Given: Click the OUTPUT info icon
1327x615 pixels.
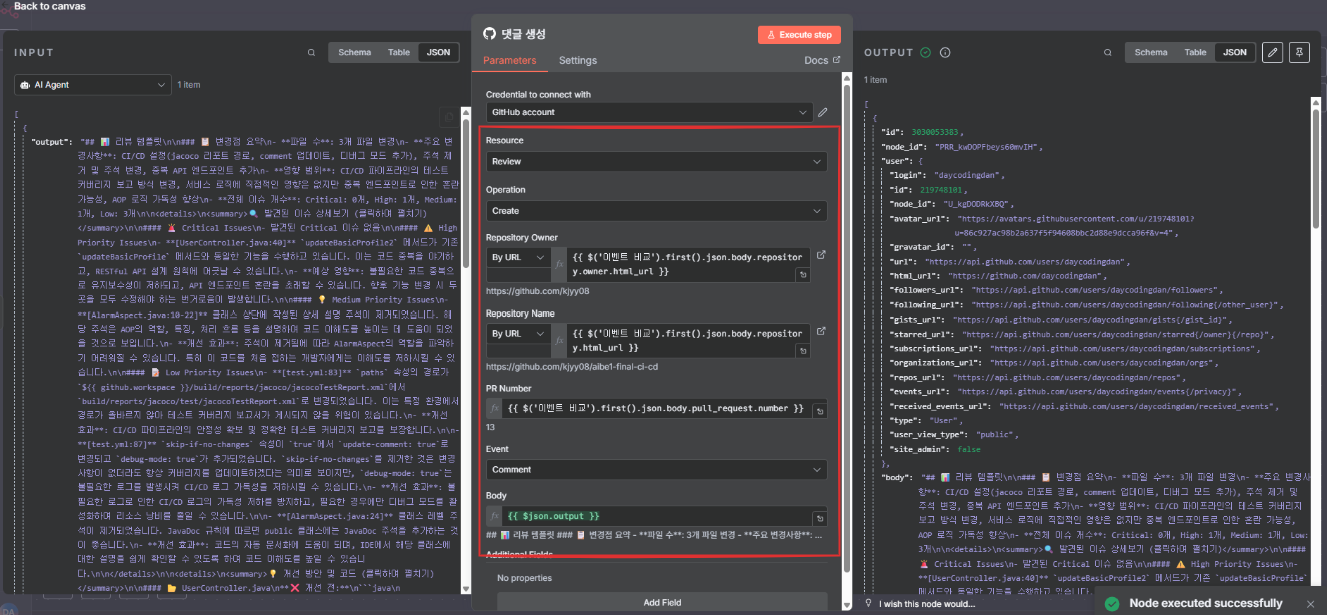Looking at the screenshot, I should coord(945,53).
